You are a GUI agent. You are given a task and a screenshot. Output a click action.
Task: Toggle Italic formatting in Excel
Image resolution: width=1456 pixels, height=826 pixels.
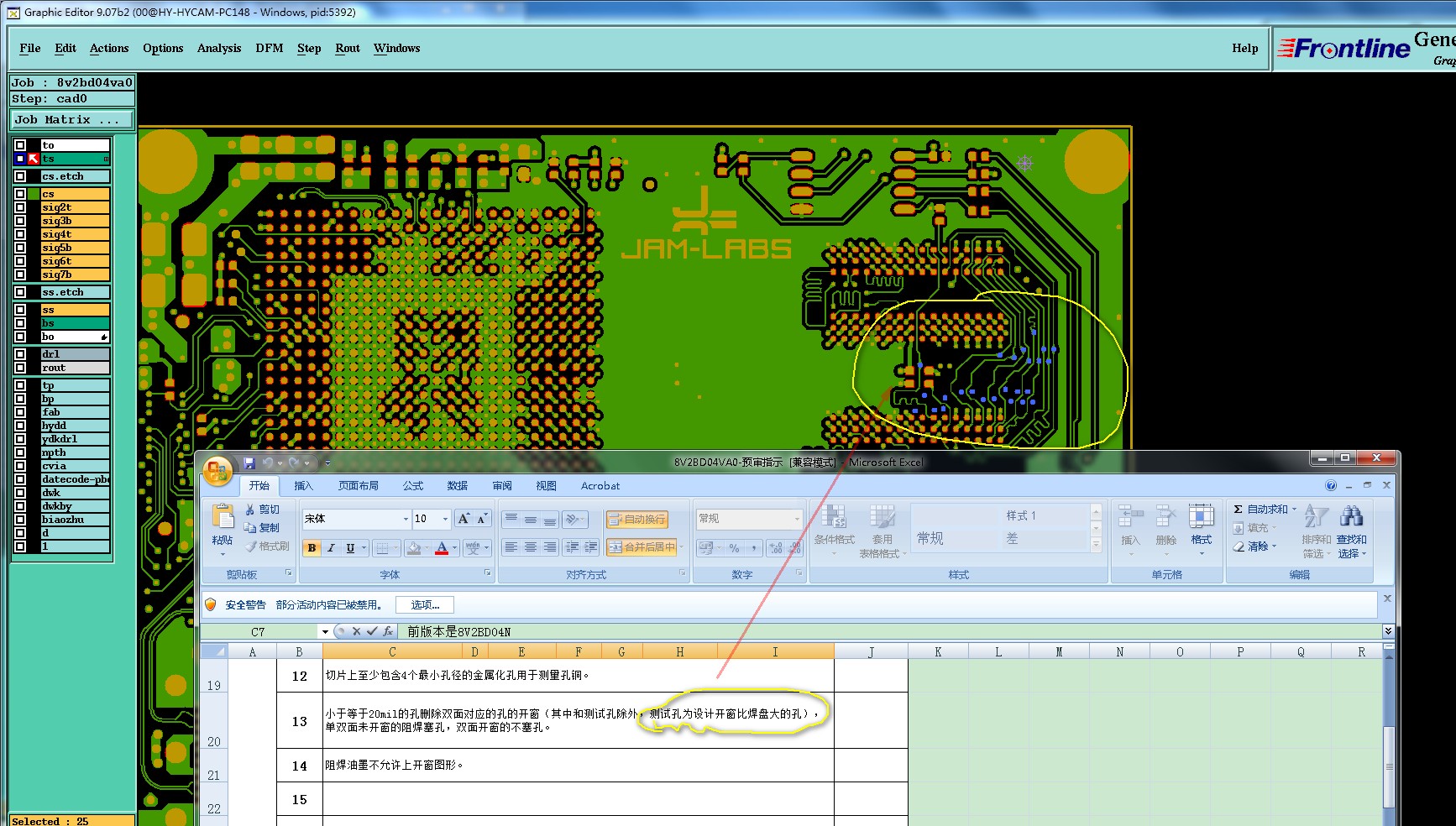click(x=331, y=548)
